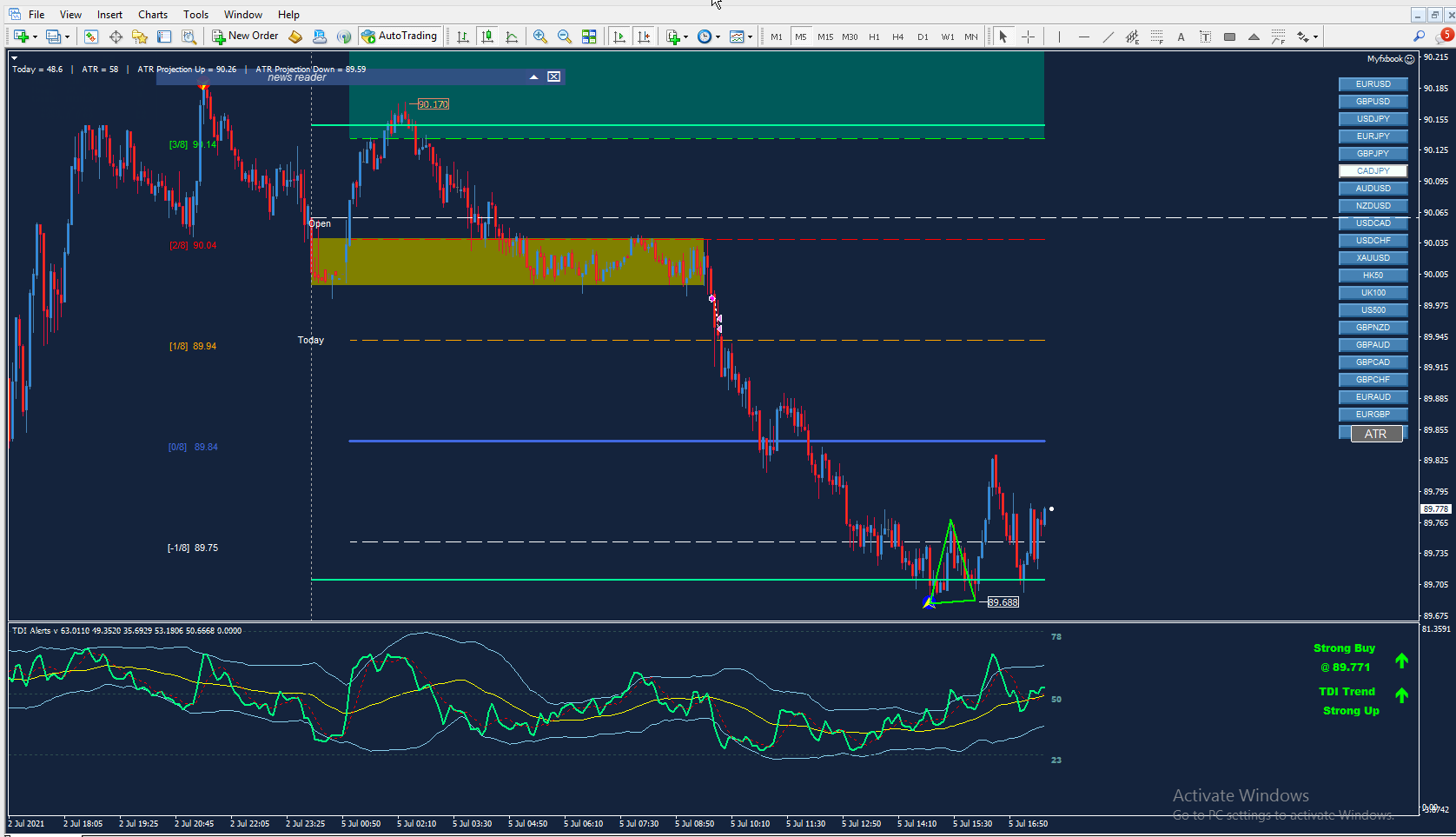Toggle the AutoTrading button
Image resolution: width=1456 pixels, height=837 pixels.
(400, 37)
